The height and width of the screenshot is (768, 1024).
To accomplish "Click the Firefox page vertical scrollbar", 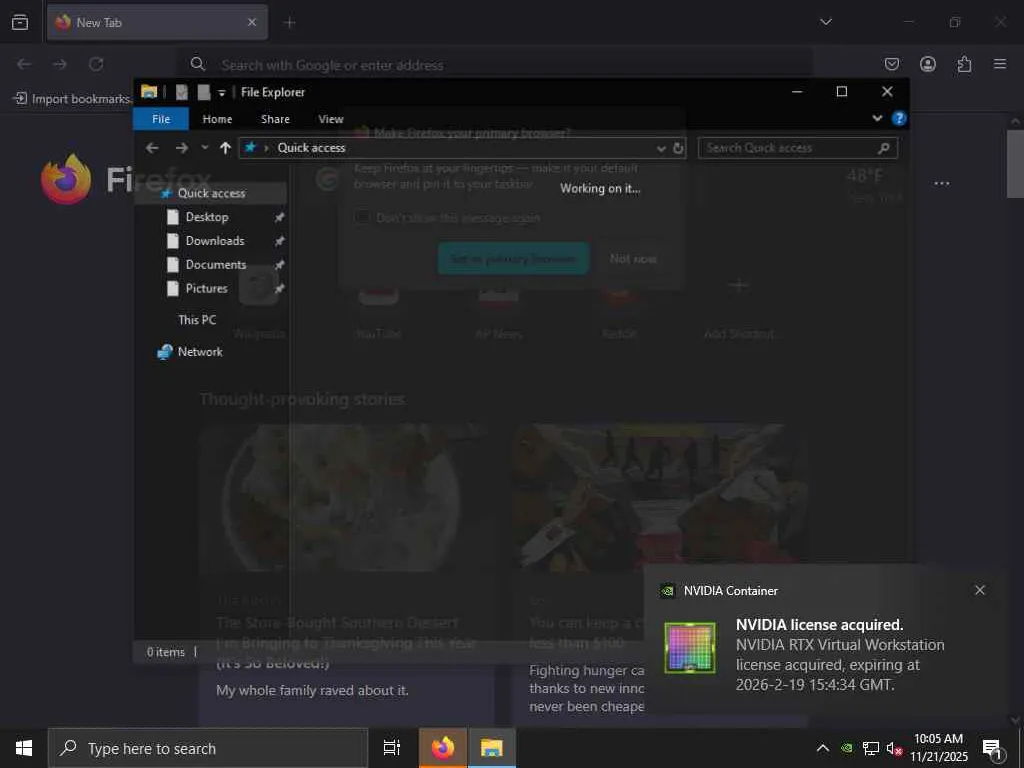I will click(1015, 163).
